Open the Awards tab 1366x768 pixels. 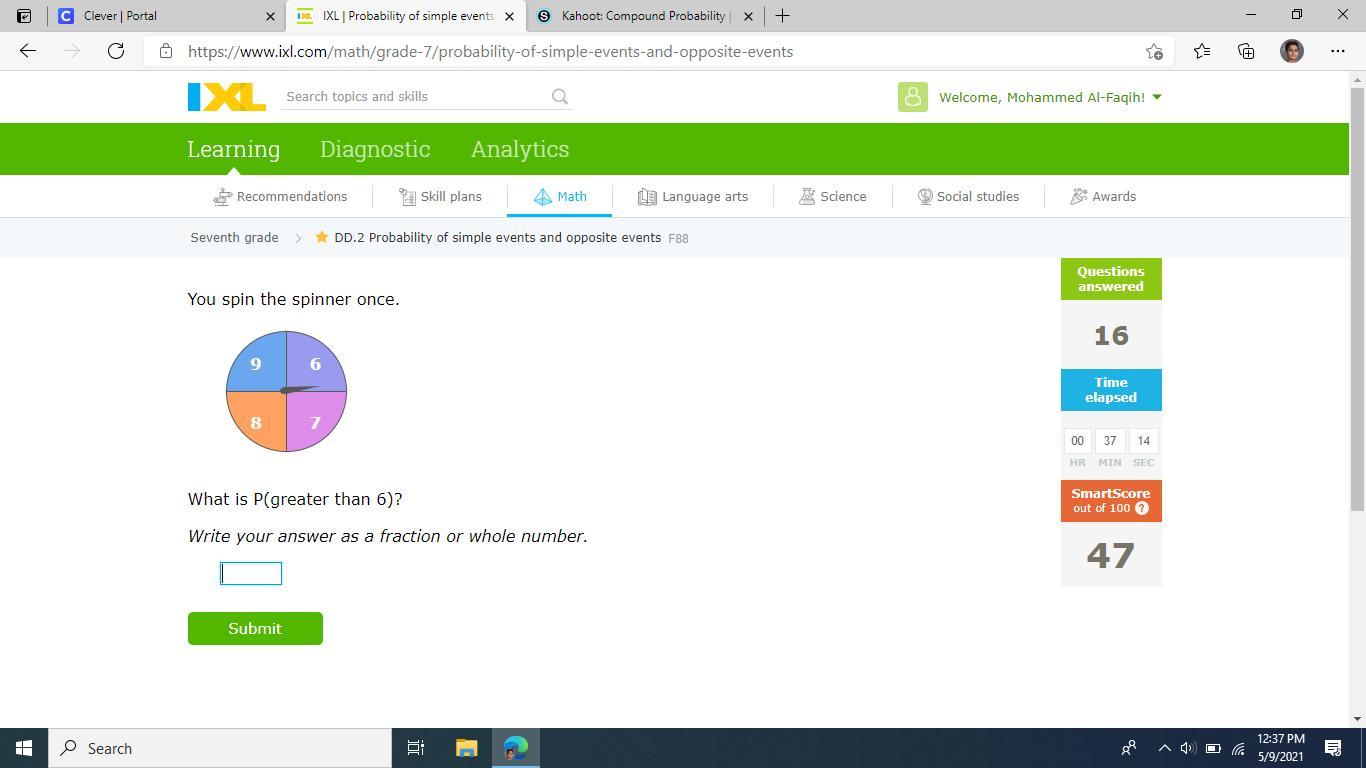point(1103,197)
